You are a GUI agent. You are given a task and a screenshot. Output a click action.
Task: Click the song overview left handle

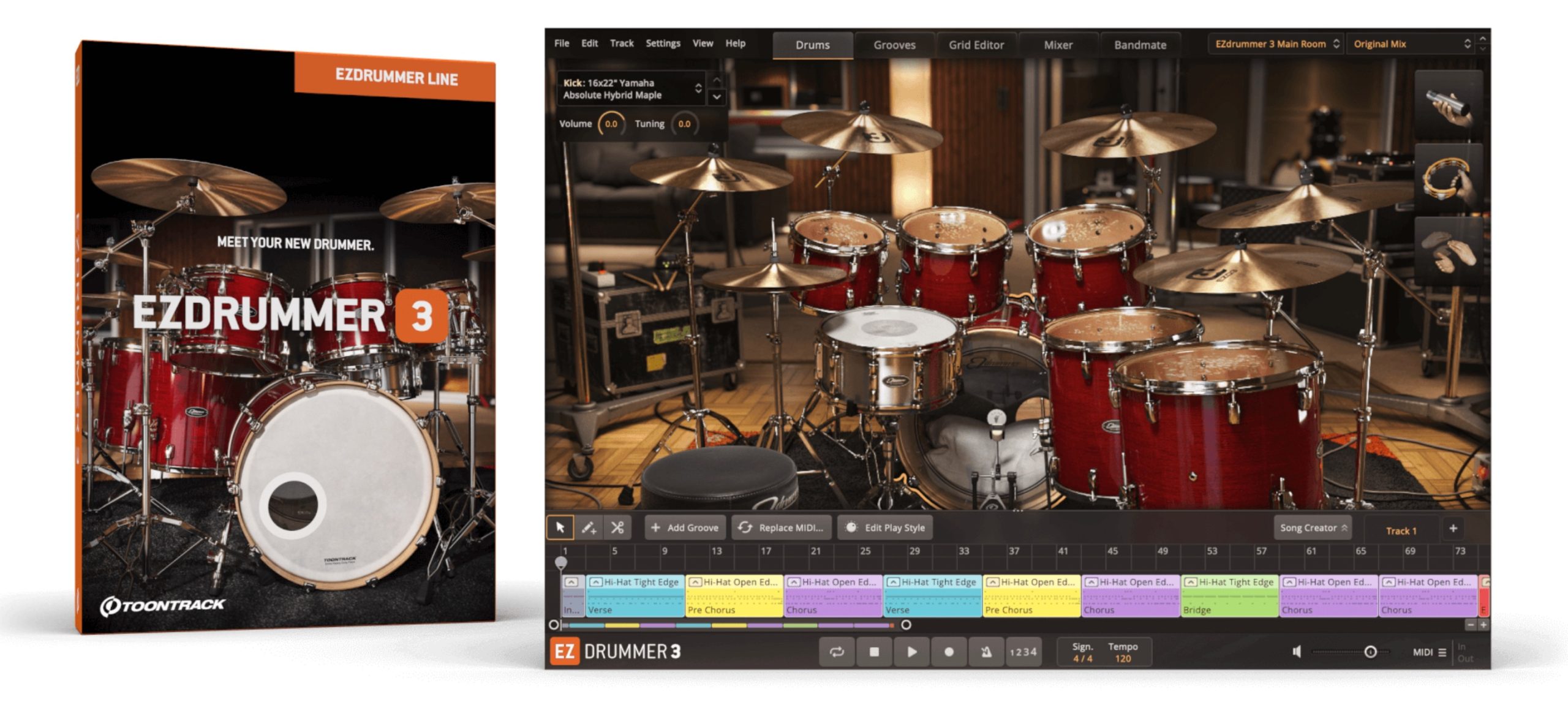click(554, 625)
